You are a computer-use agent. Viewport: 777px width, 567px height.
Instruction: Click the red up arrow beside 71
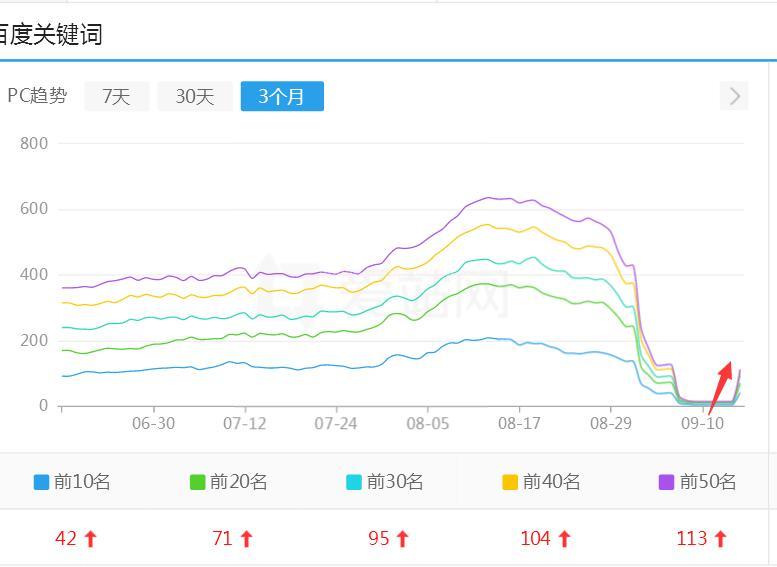point(246,539)
